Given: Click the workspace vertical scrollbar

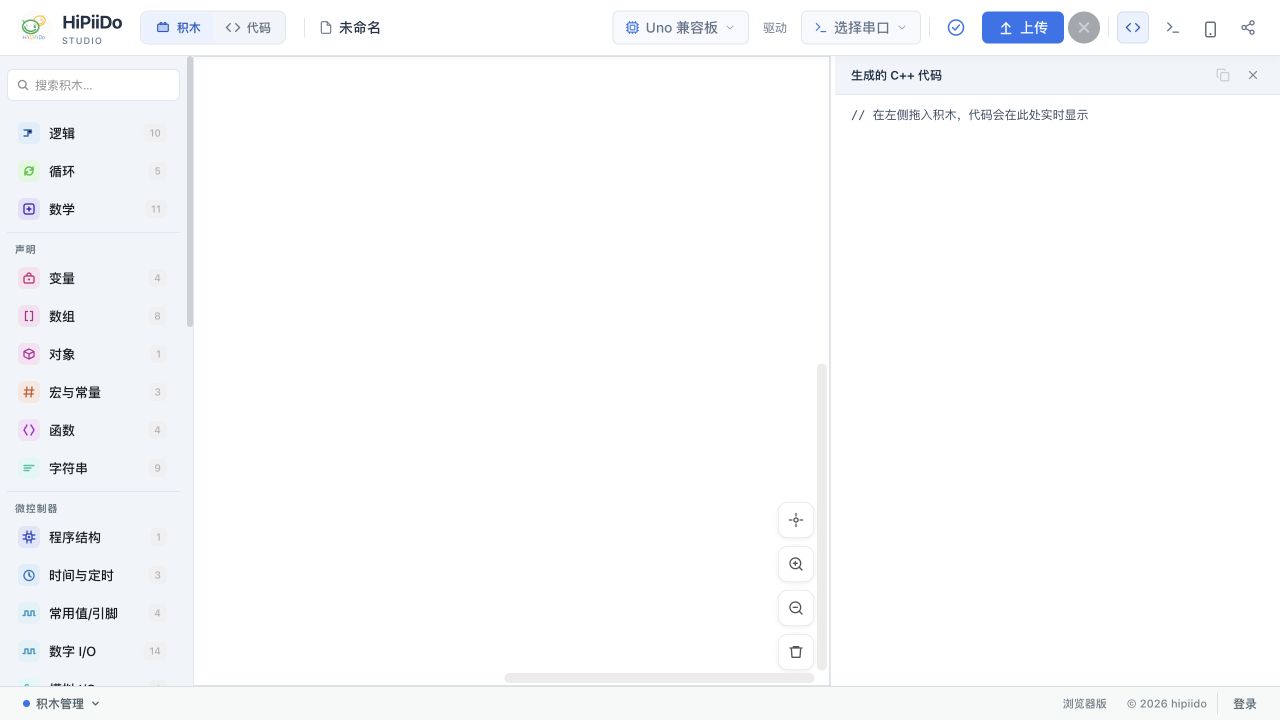Looking at the screenshot, I should [822, 516].
